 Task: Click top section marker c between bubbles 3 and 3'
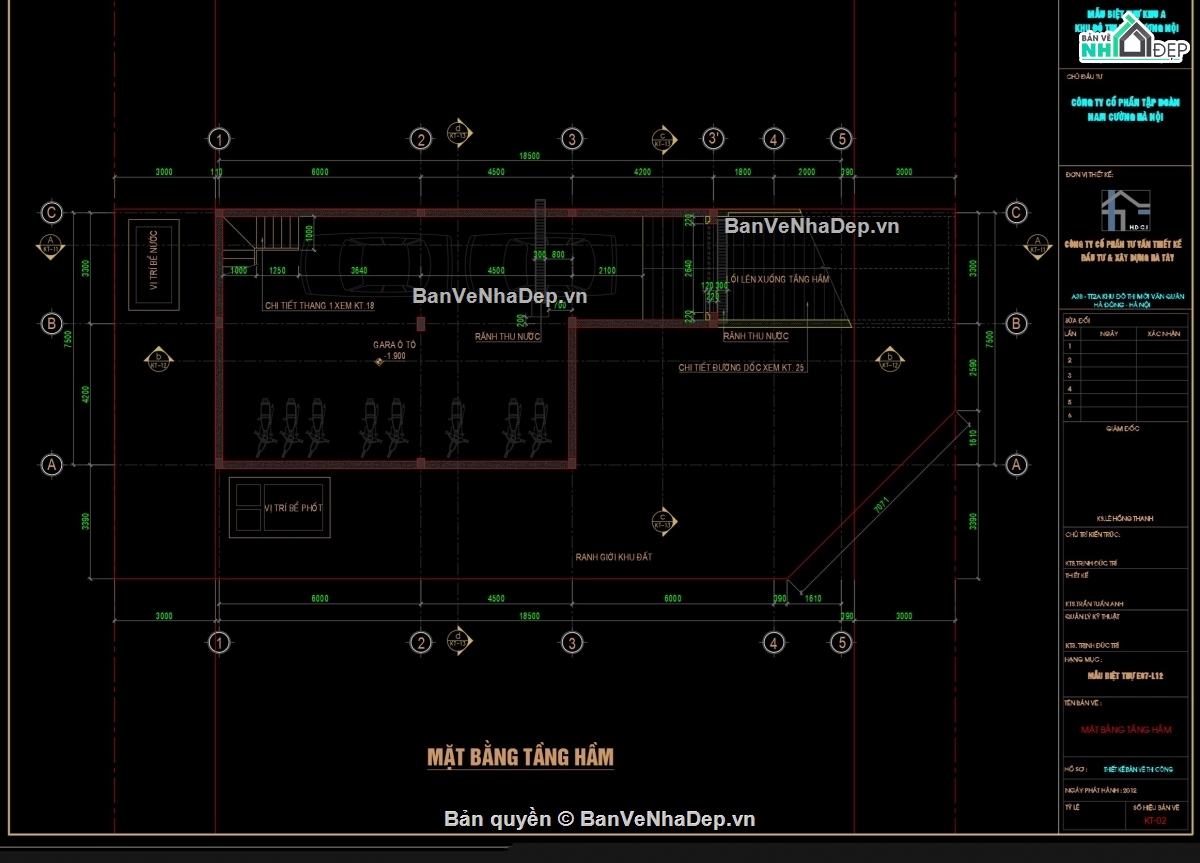click(x=662, y=138)
